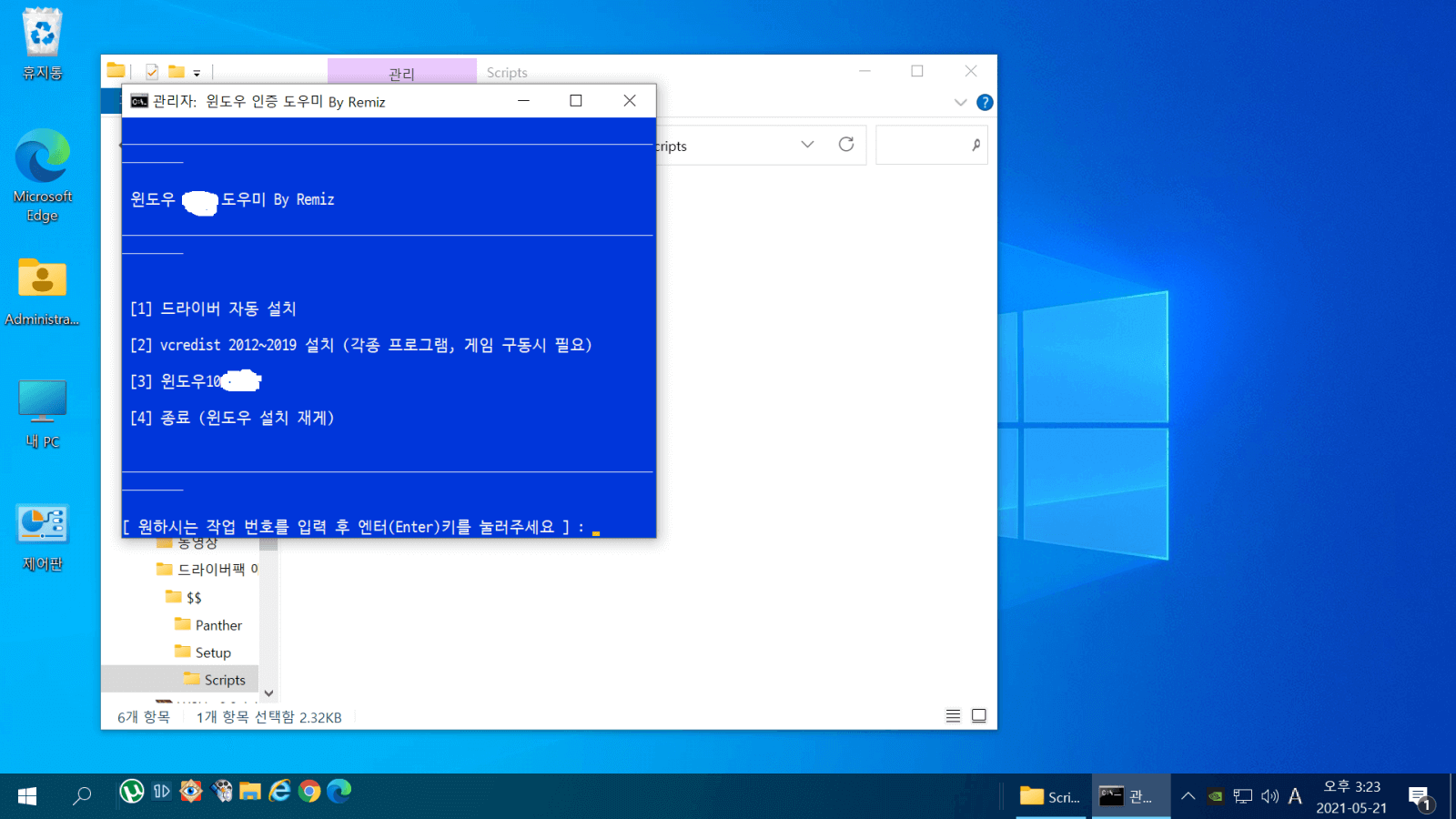
Task: Open the network tray icon
Action: pos(1243,796)
